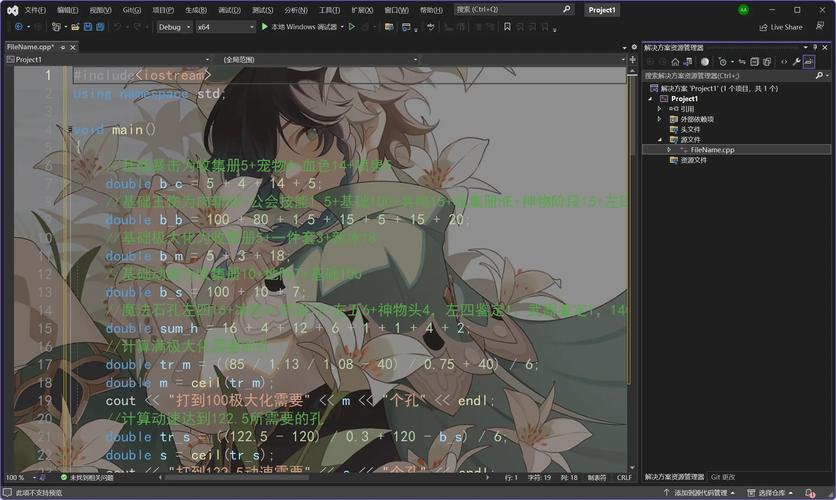Click 添加到源代码管理 in status bar
Image resolution: width=836 pixels, height=500 pixels.
[699, 493]
